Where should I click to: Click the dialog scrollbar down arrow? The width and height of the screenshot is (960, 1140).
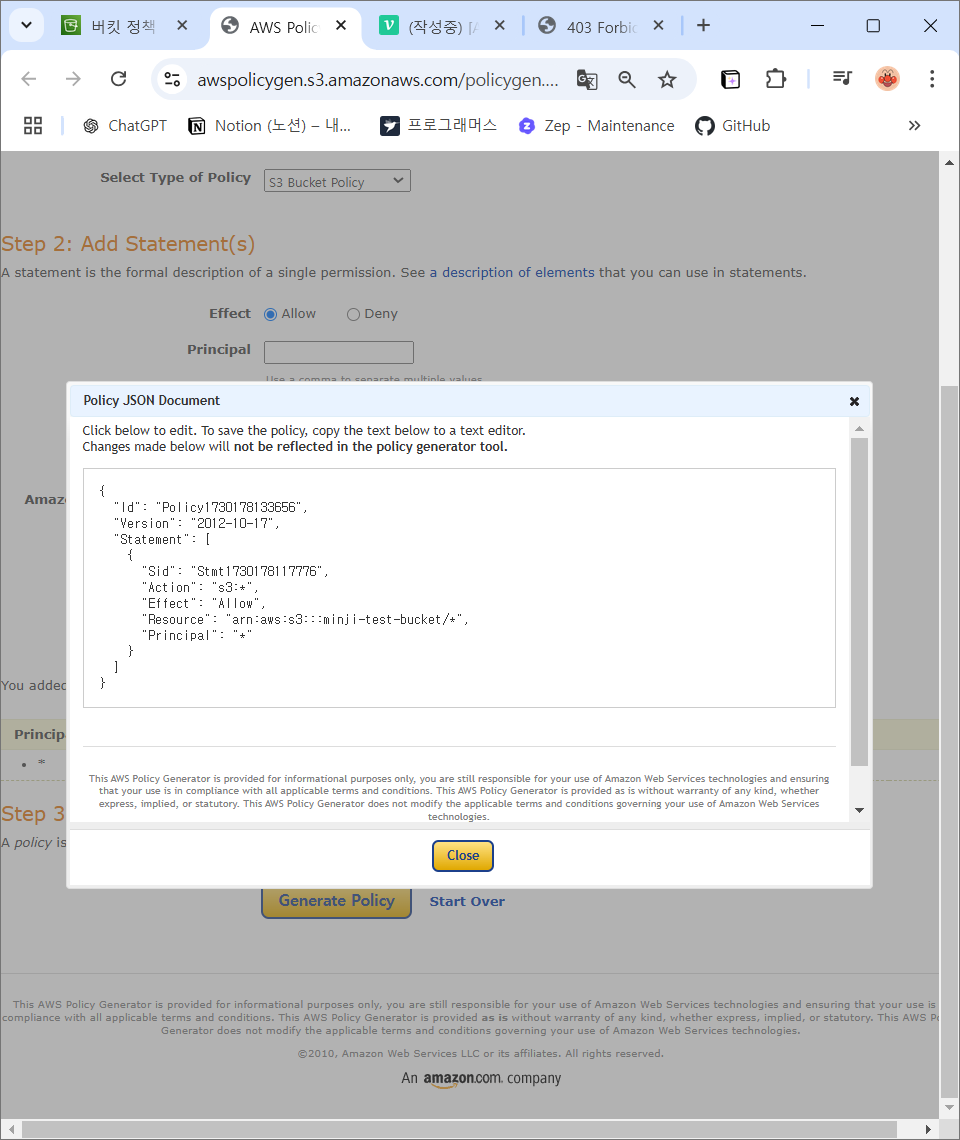click(x=859, y=810)
